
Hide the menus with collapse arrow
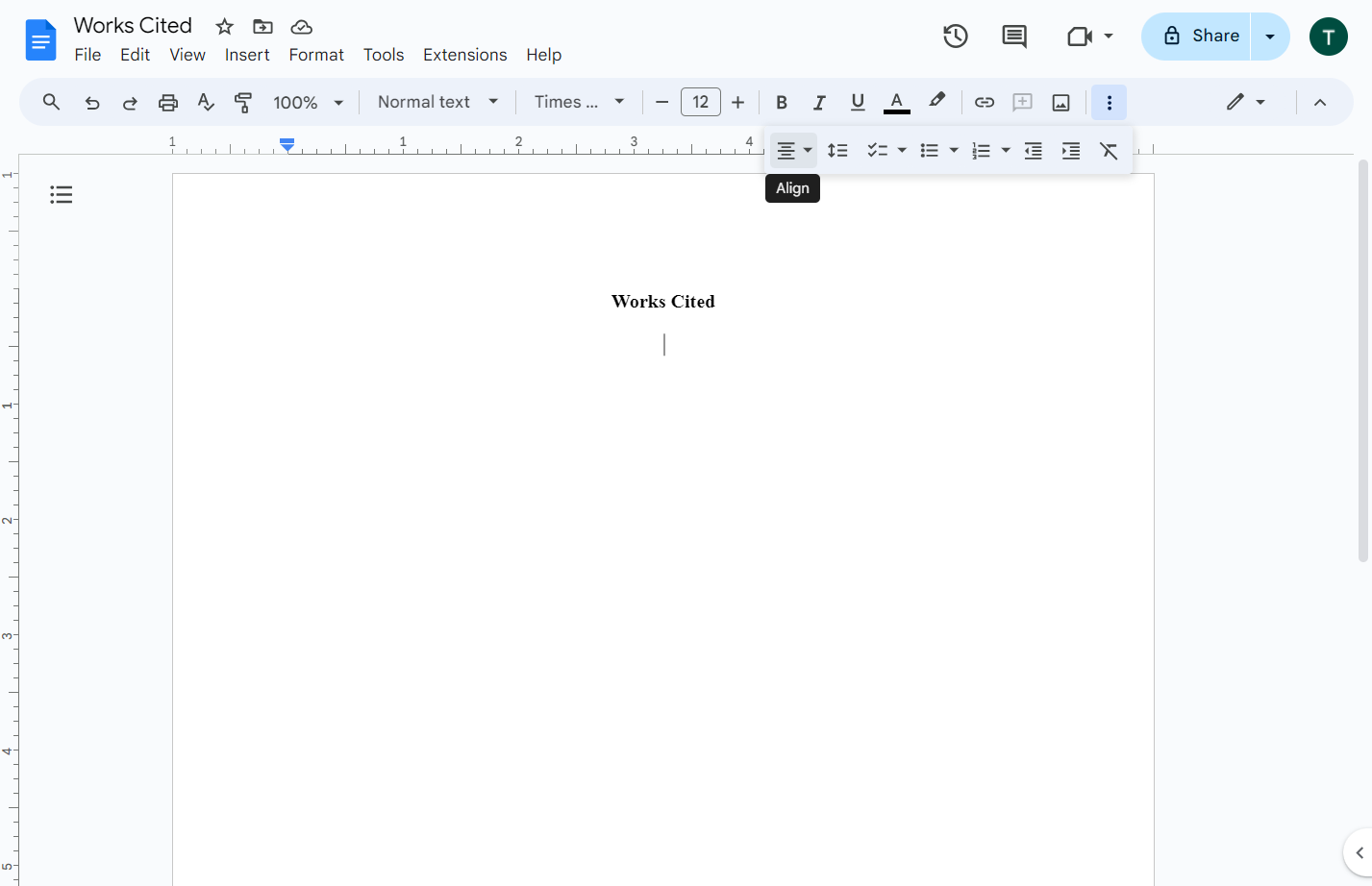tap(1320, 102)
